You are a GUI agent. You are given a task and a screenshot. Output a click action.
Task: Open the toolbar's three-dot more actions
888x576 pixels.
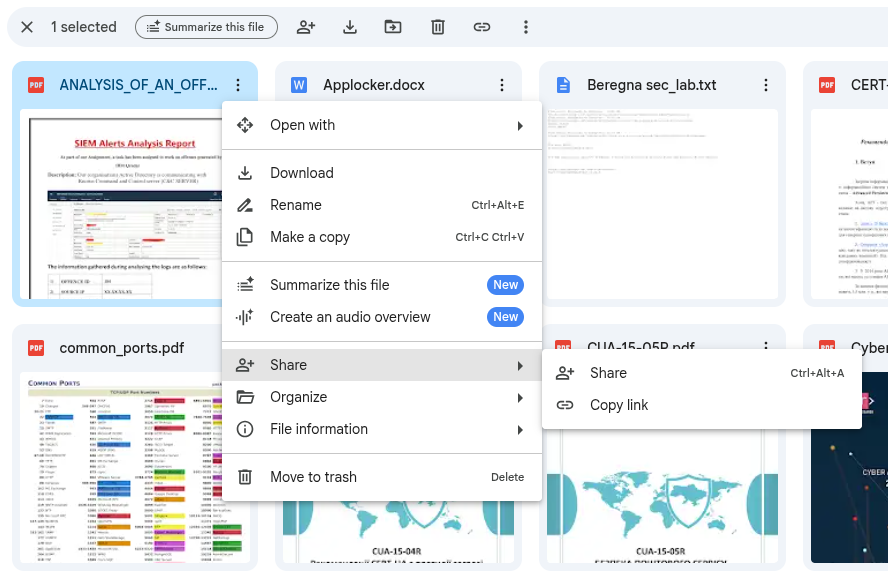pyautogui.click(x=526, y=27)
